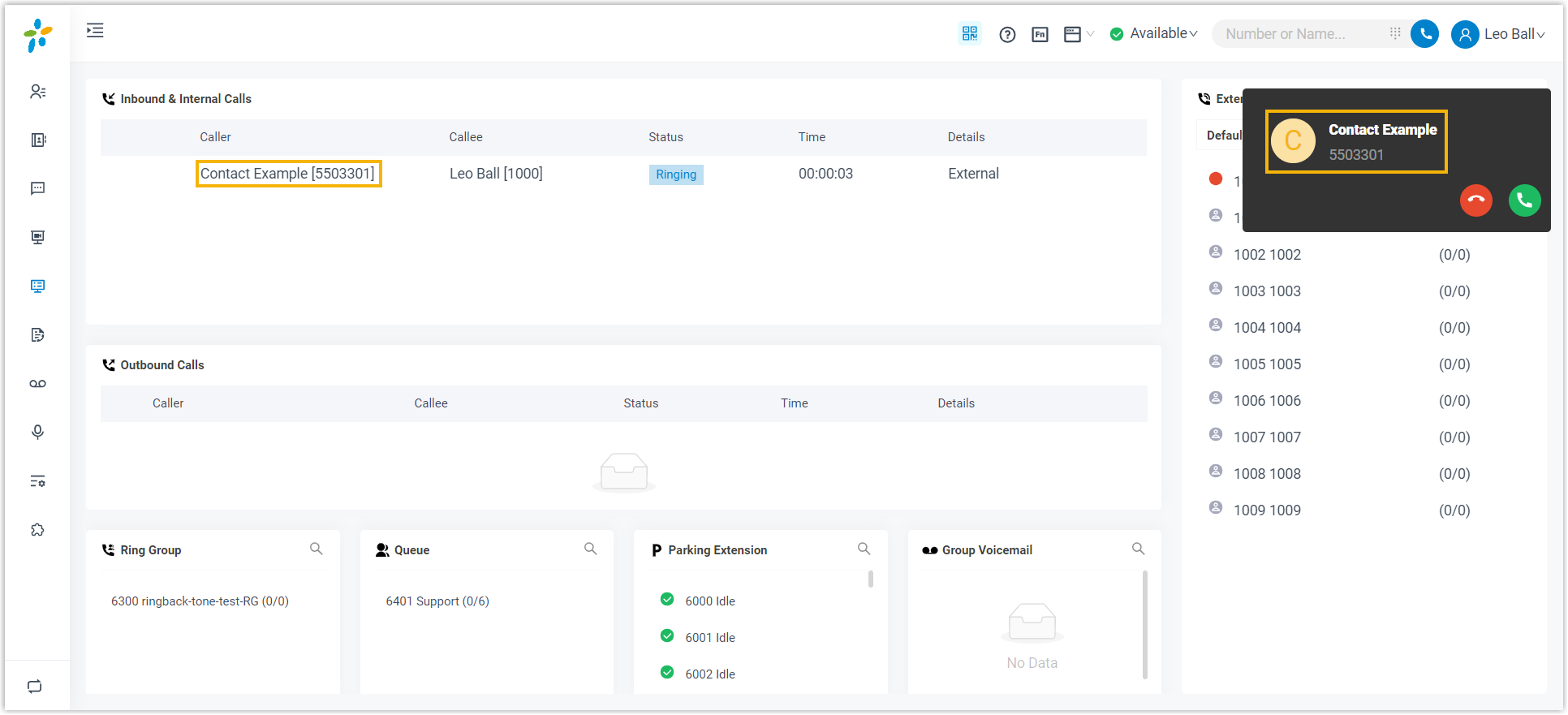1568x715 pixels.
Task: Open the dialpad keypad icon
Action: (1394, 33)
